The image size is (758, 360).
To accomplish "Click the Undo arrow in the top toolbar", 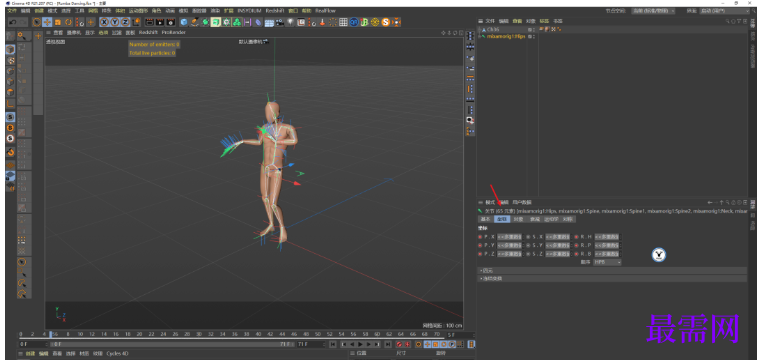I will 12,22.
